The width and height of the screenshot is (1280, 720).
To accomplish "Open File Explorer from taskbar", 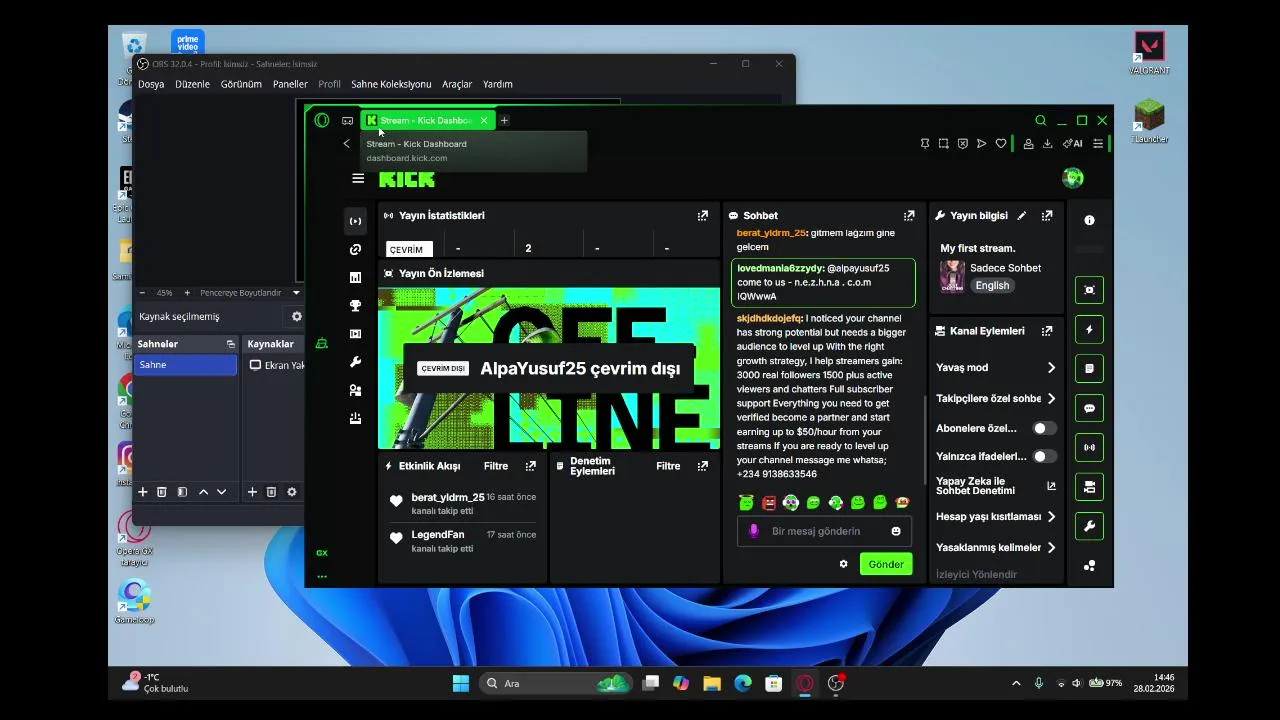I will 712,683.
